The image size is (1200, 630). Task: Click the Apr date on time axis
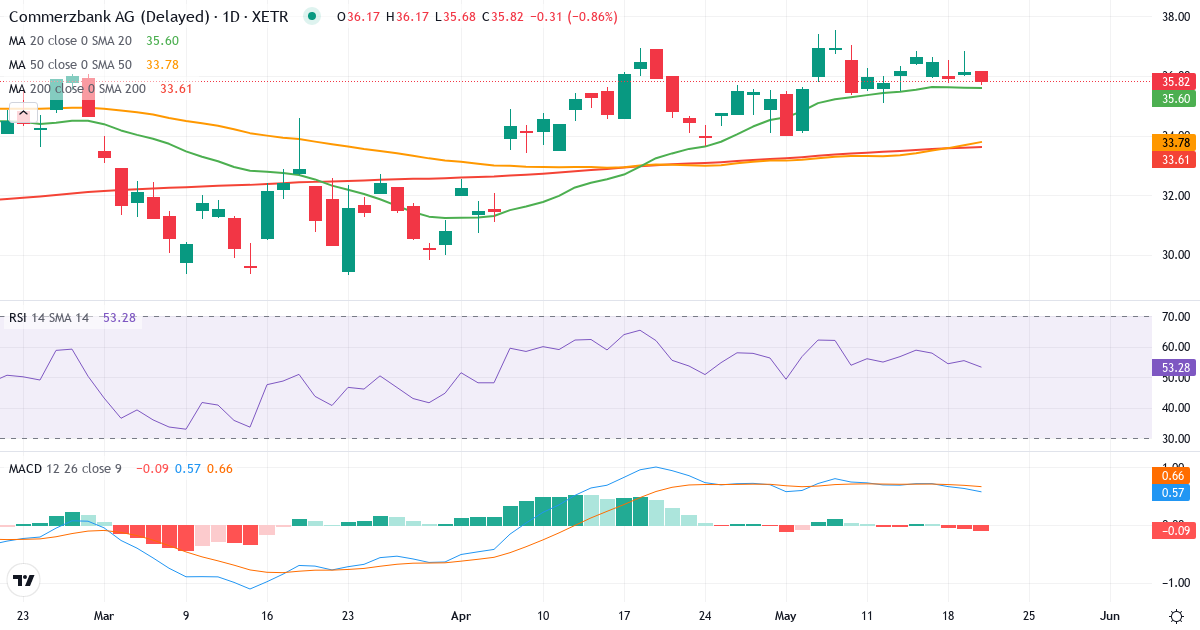[460, 615]
